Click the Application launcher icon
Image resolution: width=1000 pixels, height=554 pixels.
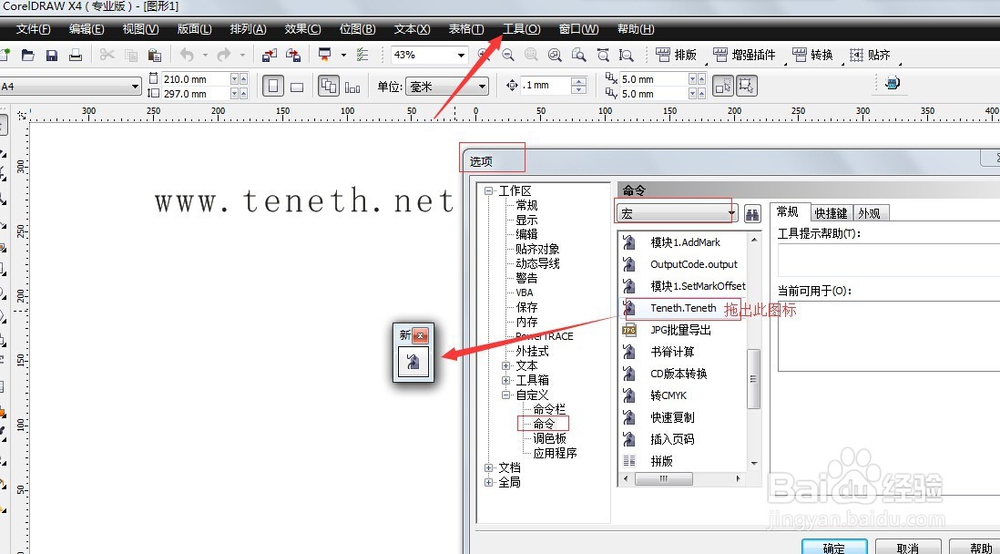point(325,55)
